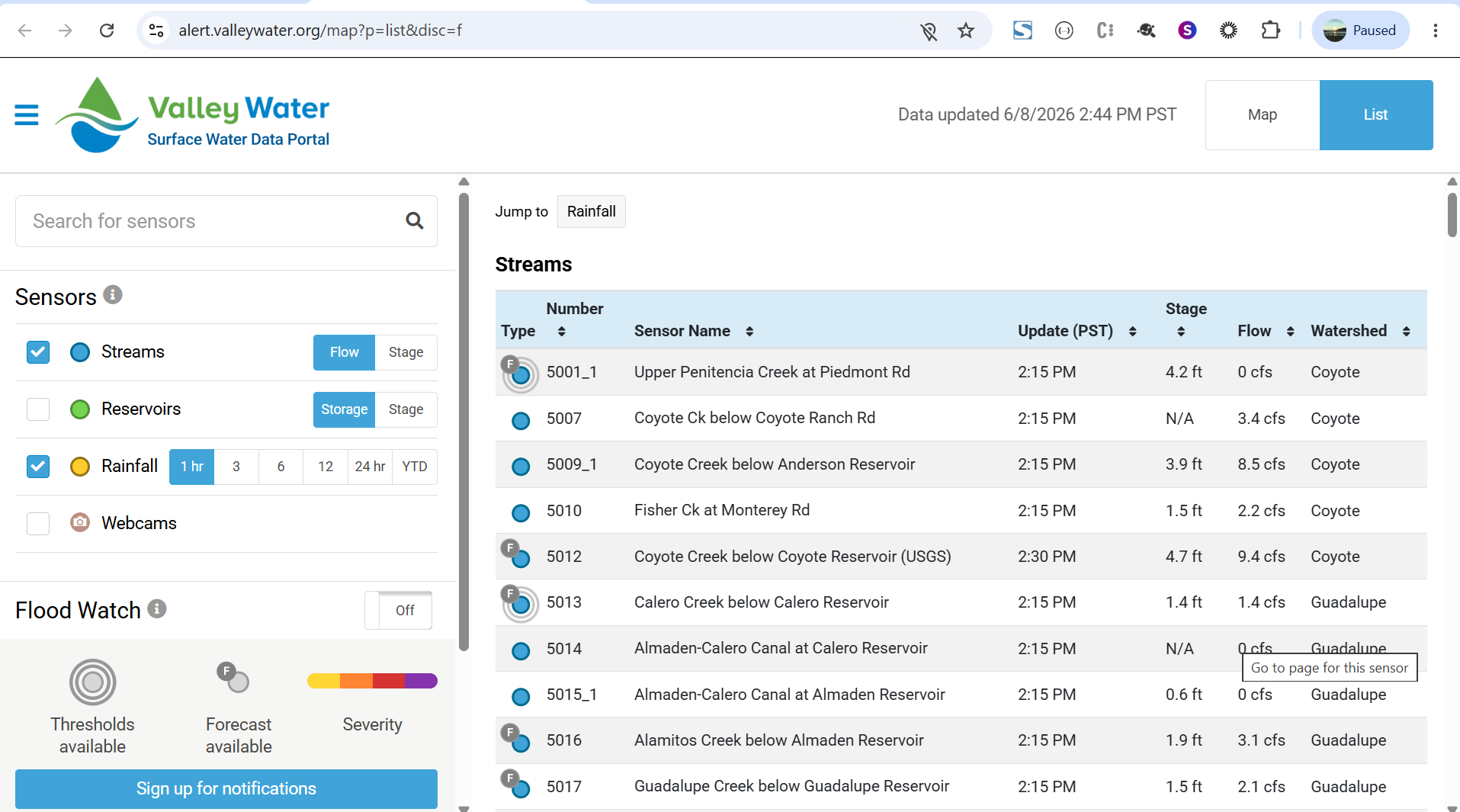
Task: Open the Flood Watch info icon
Action: (157, 608)
